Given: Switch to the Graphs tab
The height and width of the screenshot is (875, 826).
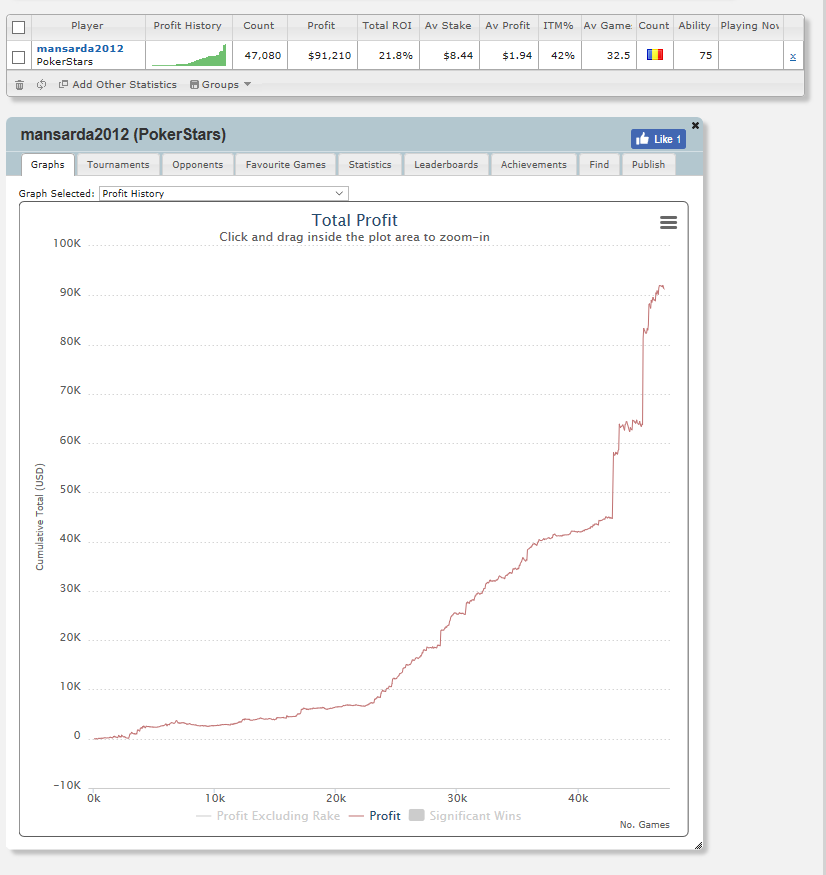Looking at the screenshot, I should point(47,165).
